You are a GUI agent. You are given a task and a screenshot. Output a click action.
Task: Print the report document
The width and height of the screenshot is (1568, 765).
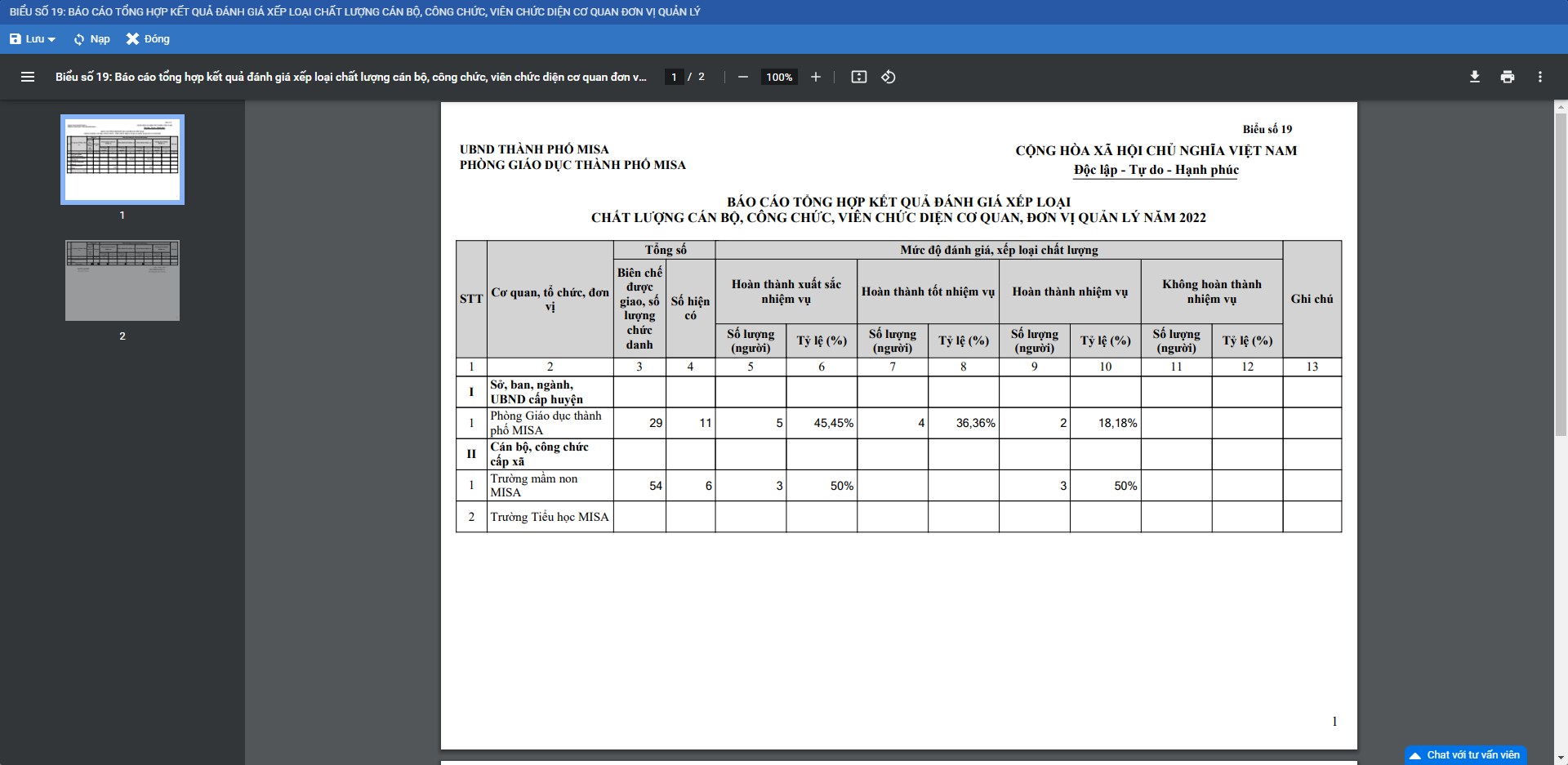pos(1507,77)
